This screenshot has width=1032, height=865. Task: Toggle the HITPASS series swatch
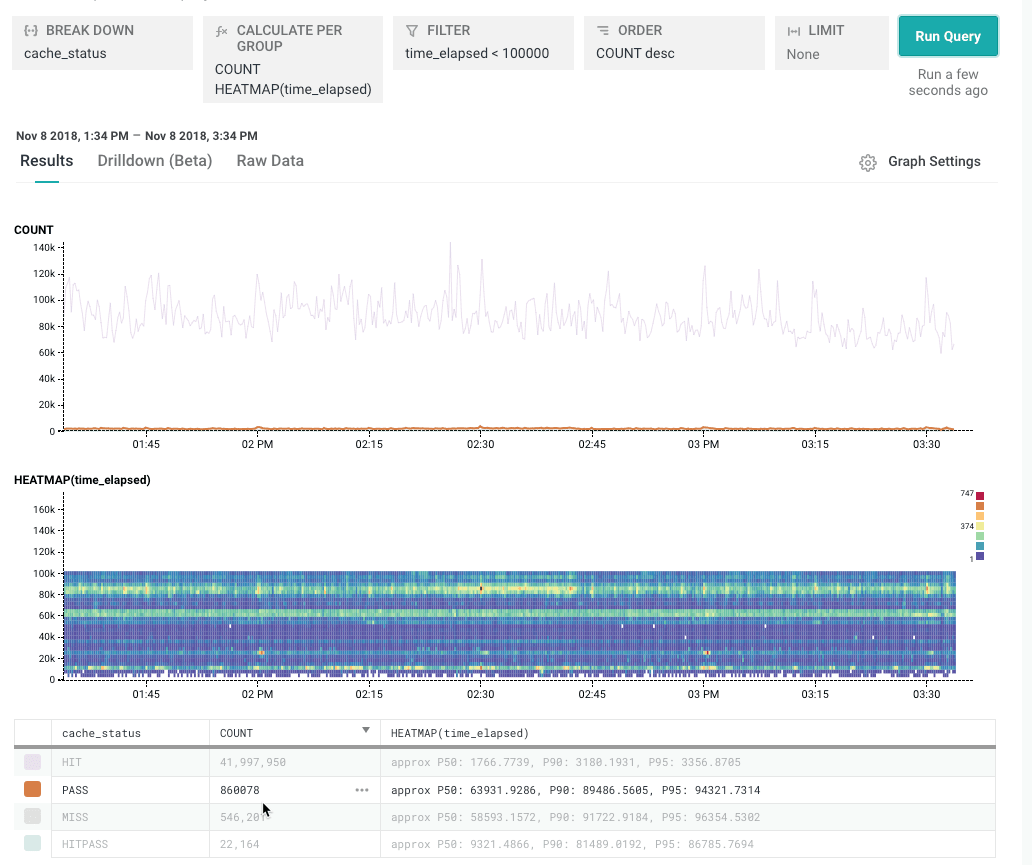32,844
